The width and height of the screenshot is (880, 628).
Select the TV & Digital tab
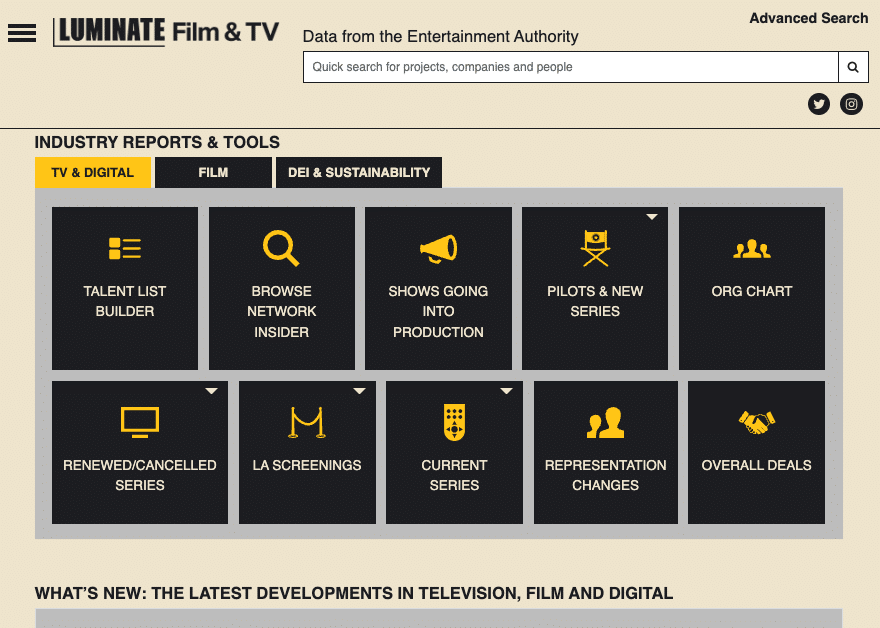coord(93,172)
